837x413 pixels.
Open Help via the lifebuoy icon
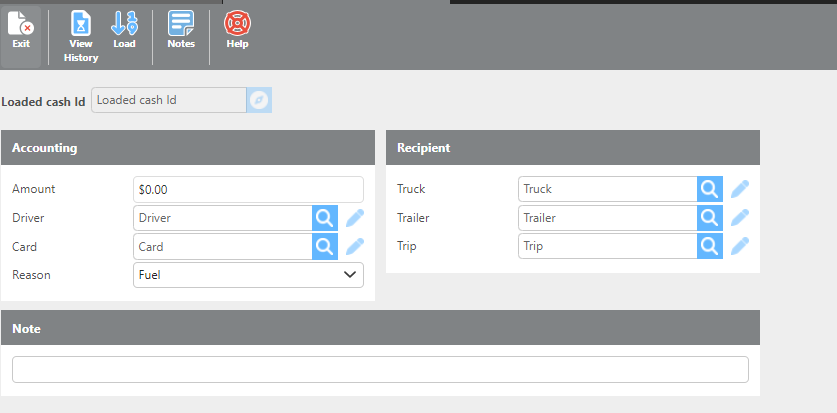point(237,30)
